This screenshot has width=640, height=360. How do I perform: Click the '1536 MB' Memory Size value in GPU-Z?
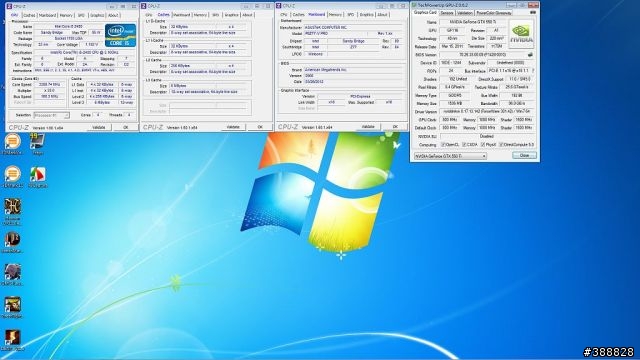pos(454,104)
